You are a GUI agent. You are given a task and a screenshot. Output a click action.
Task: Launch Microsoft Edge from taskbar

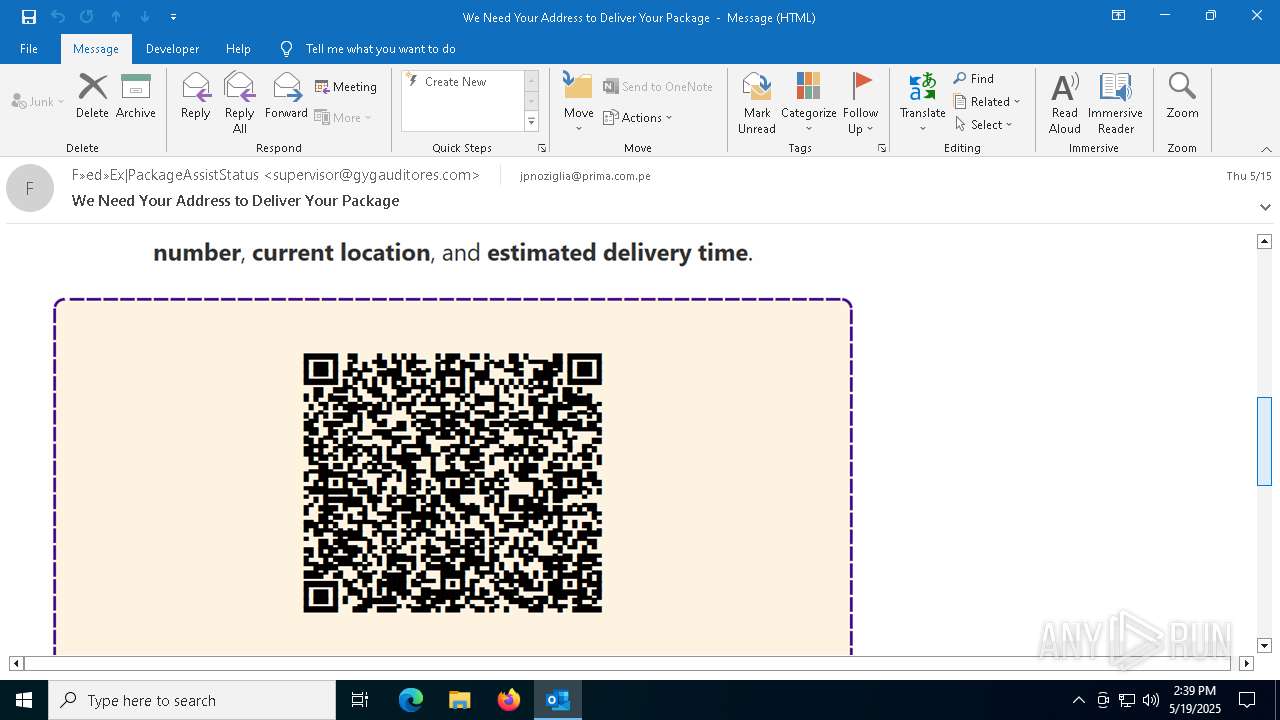[x=411, y=700]
